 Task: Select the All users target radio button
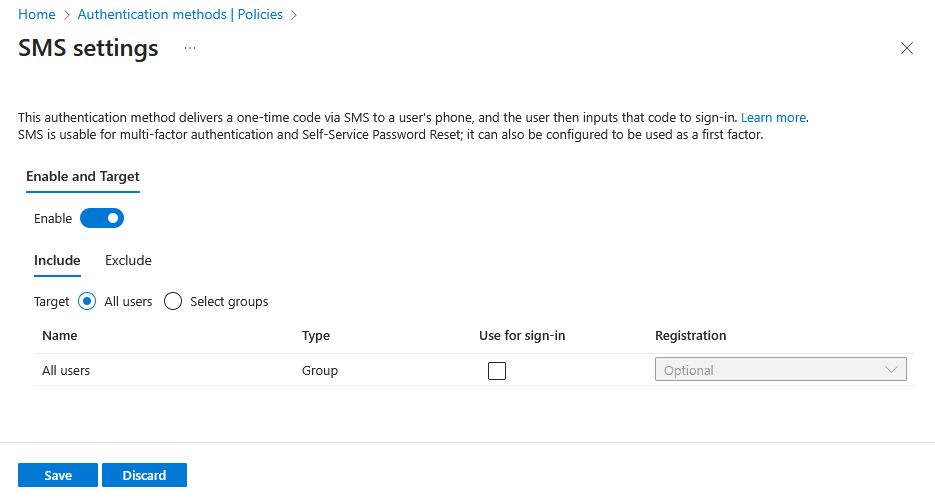pos(87,301)
